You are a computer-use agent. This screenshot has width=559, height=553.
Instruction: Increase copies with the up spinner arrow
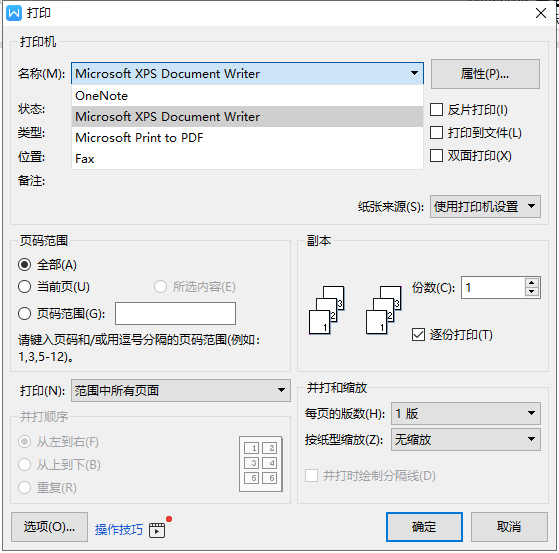point(532,283)
